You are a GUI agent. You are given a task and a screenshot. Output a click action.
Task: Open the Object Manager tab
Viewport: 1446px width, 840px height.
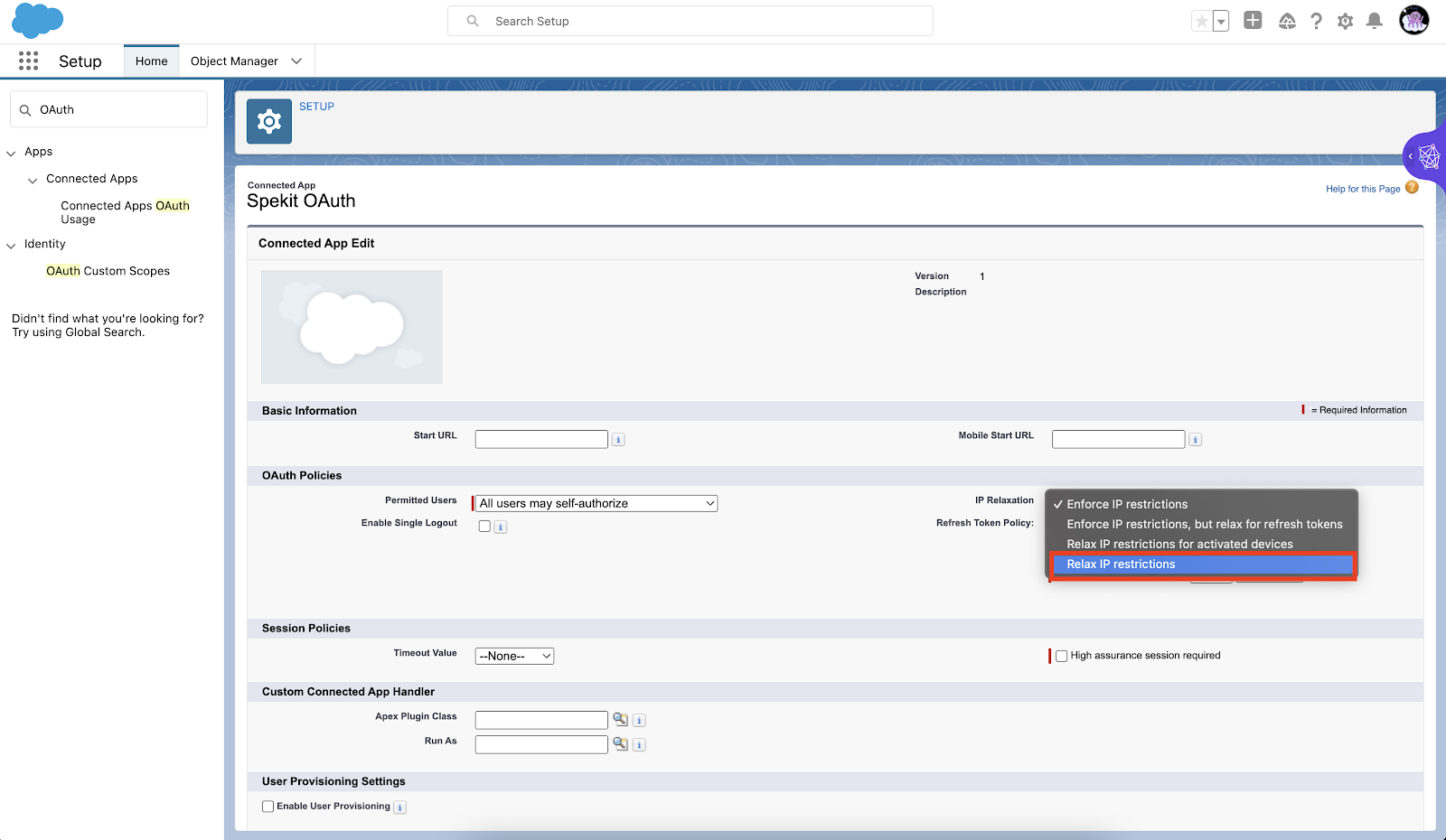(234, 61)
